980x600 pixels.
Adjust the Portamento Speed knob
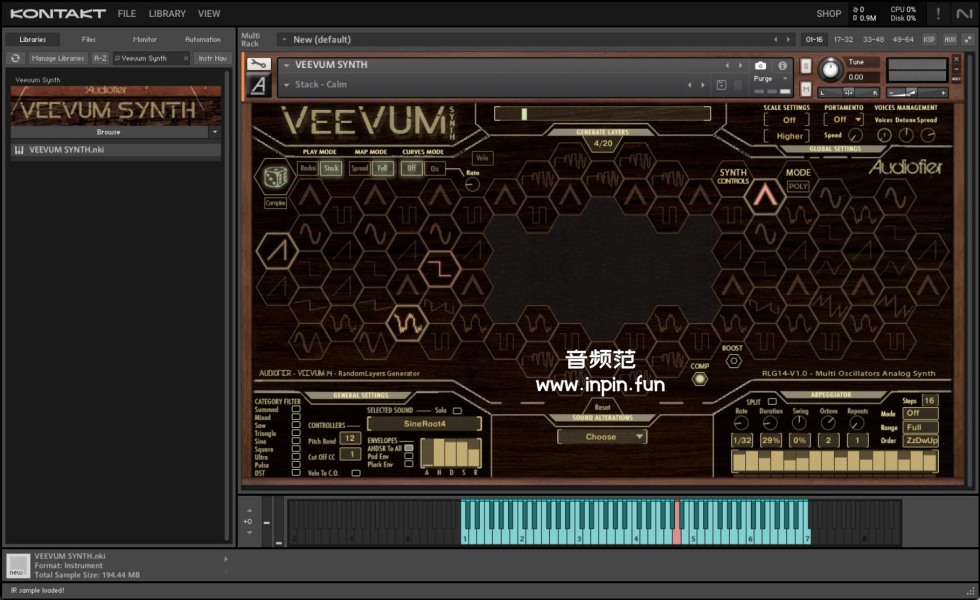point(855,135)
